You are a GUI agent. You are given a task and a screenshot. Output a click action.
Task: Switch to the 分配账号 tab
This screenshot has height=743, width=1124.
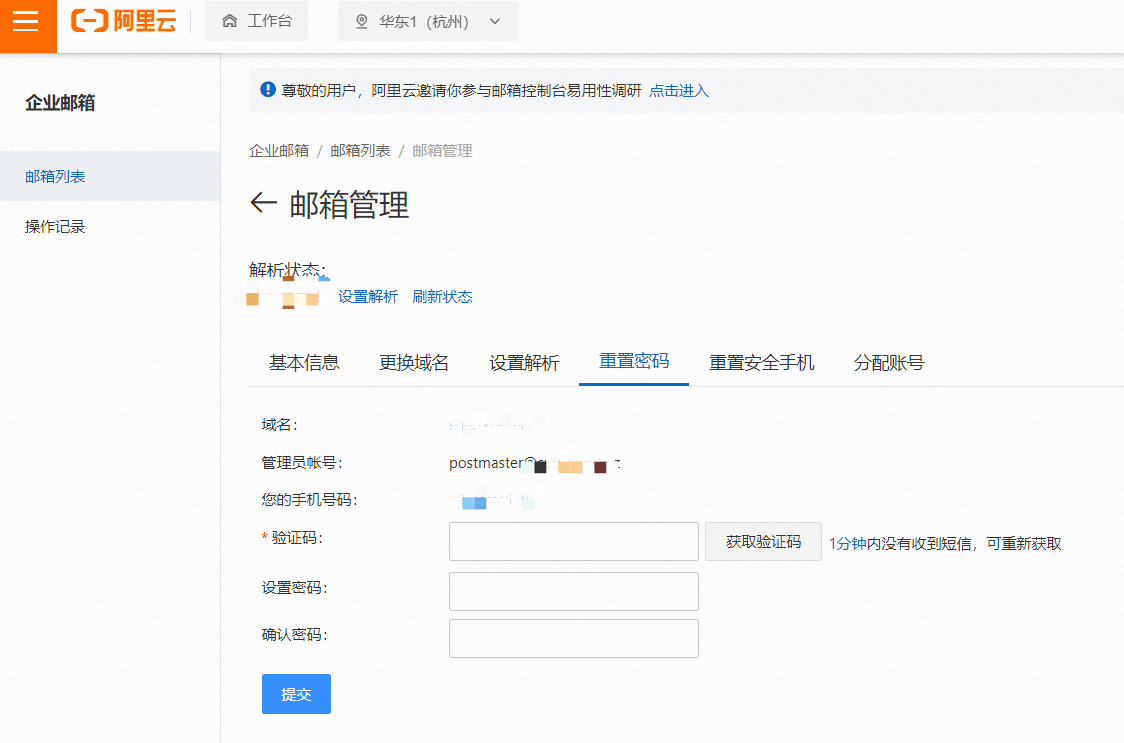point(888,363)
